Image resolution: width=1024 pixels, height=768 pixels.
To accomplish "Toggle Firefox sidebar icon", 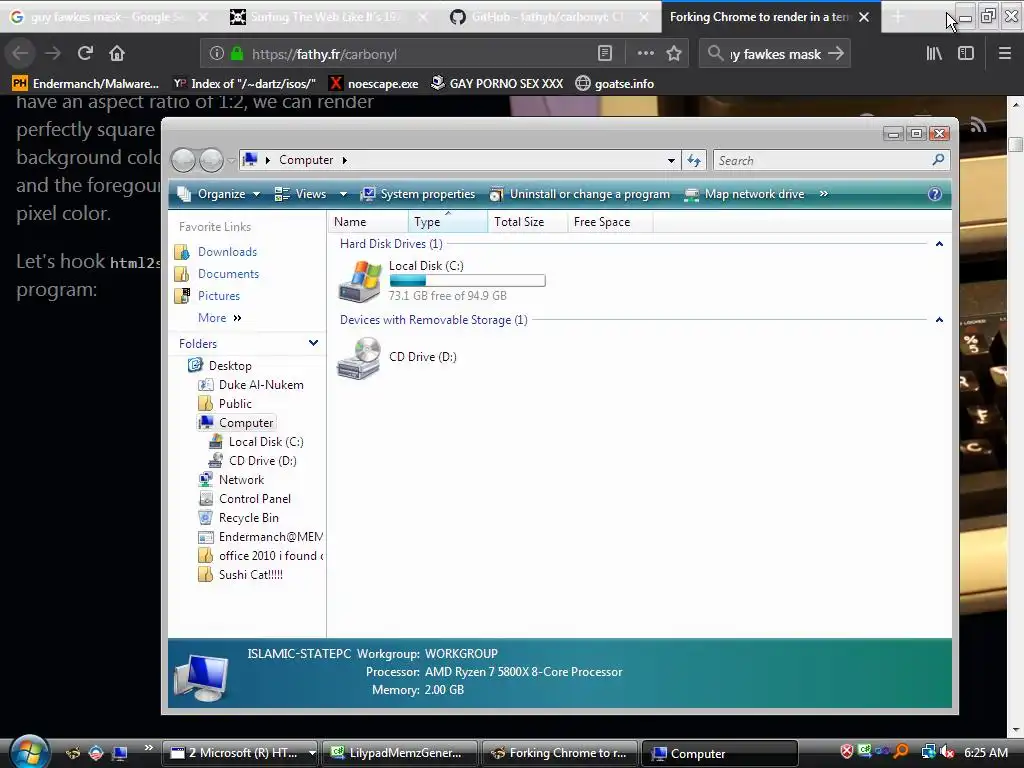I will pyautogui.click(x=966, y=54).
